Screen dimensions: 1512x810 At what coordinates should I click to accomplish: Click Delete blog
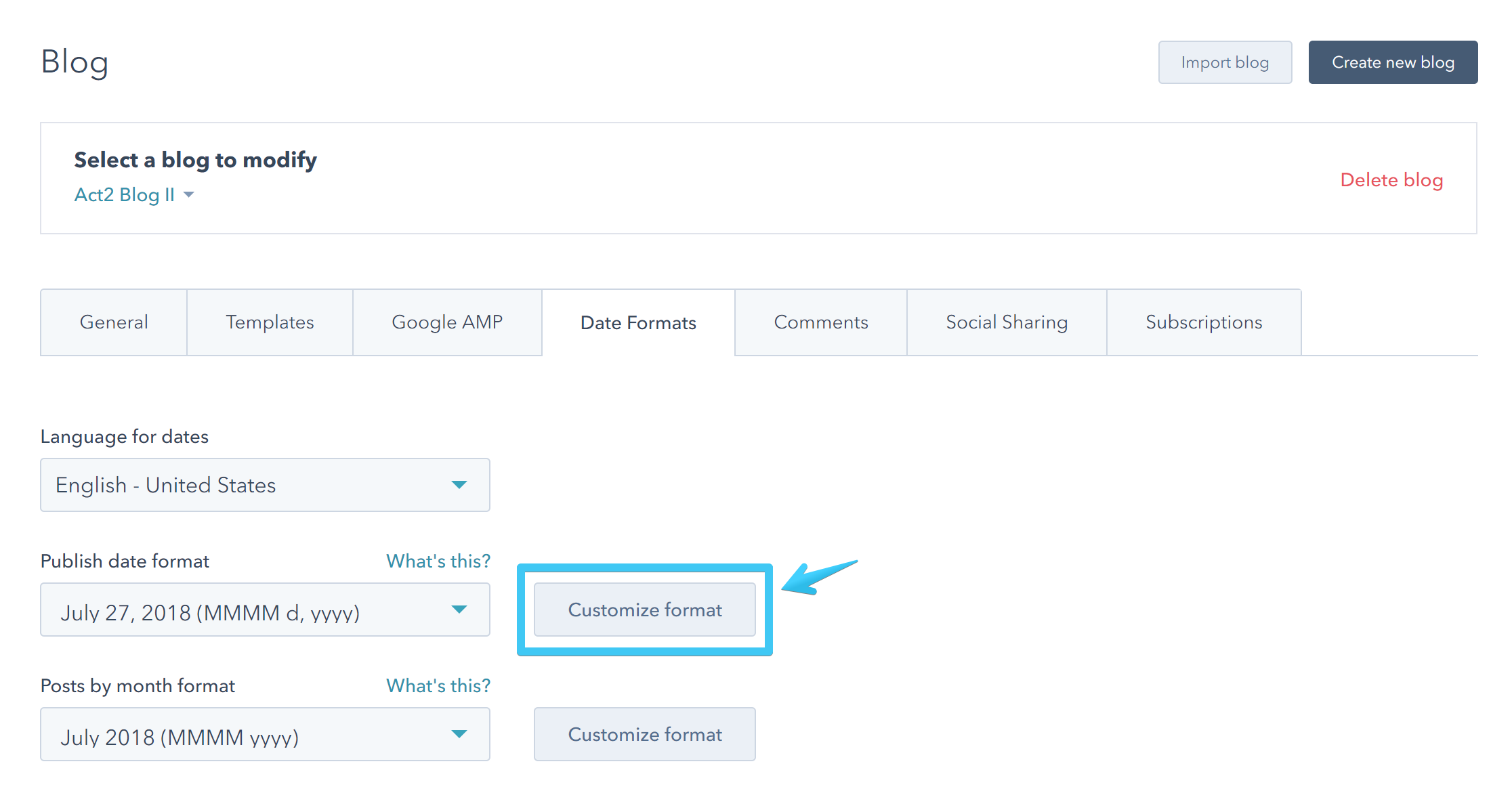1391,180
